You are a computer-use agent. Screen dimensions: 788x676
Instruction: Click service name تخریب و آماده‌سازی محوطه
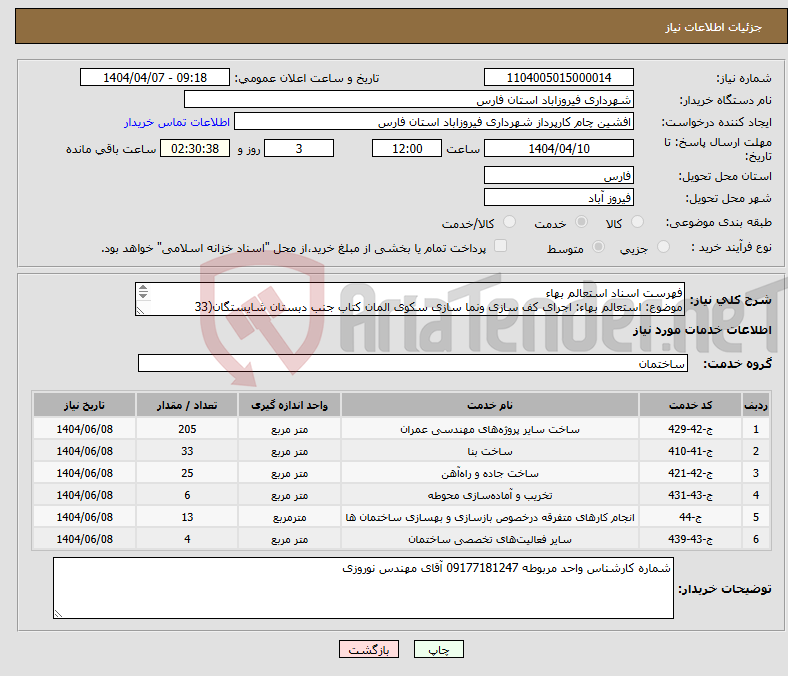490,495
